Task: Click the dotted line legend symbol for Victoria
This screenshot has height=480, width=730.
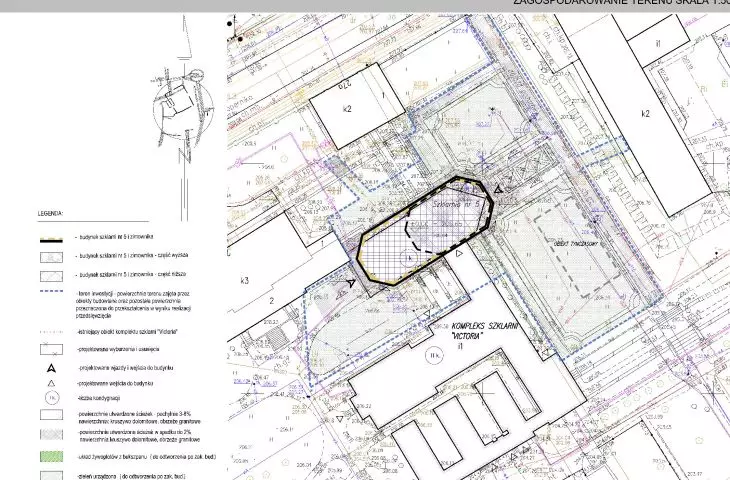Action: [51, 332]
